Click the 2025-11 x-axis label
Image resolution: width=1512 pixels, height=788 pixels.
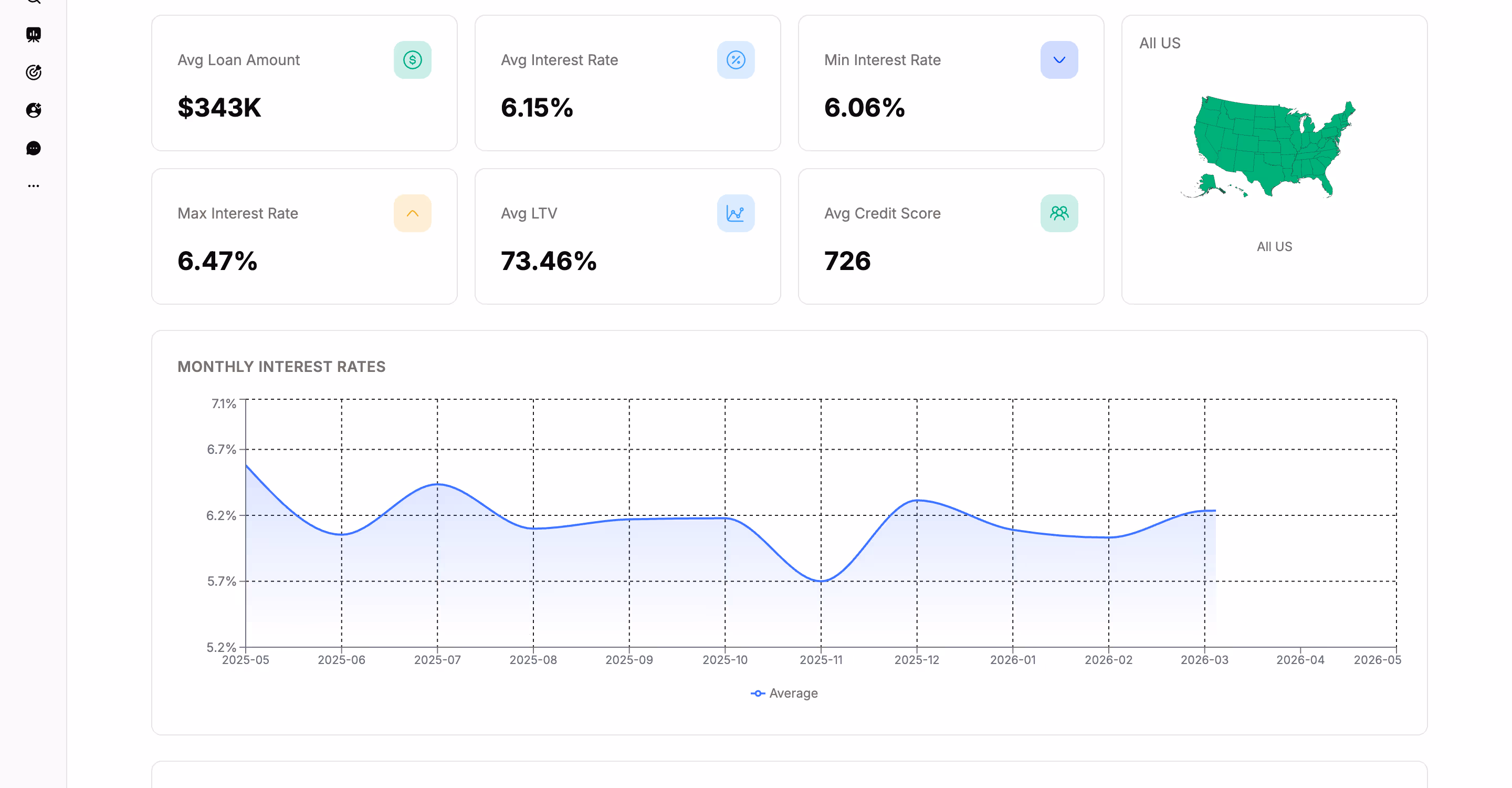(821, 660)
